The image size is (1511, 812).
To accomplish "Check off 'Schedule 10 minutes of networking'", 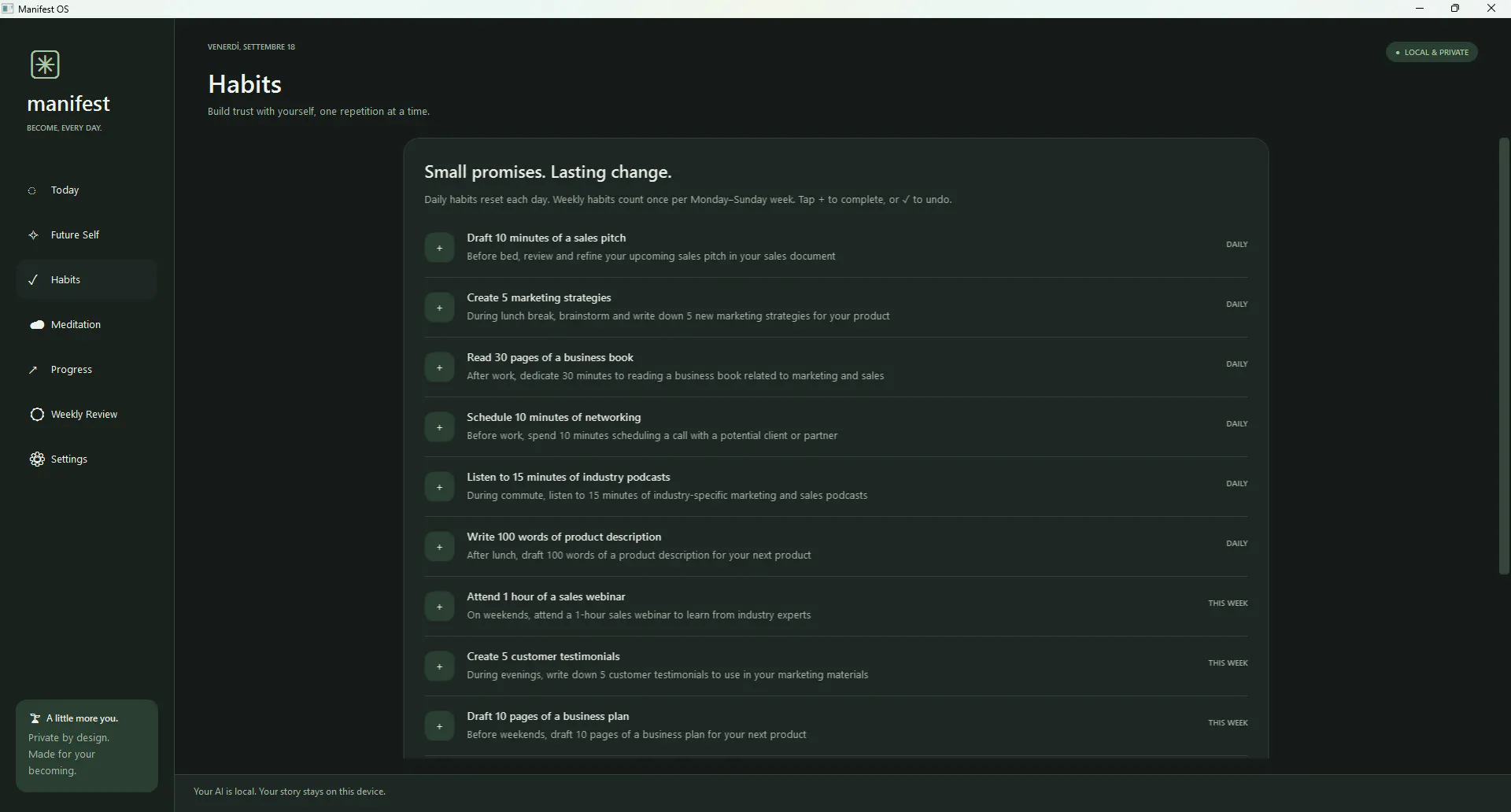I will tap(439, 426).
